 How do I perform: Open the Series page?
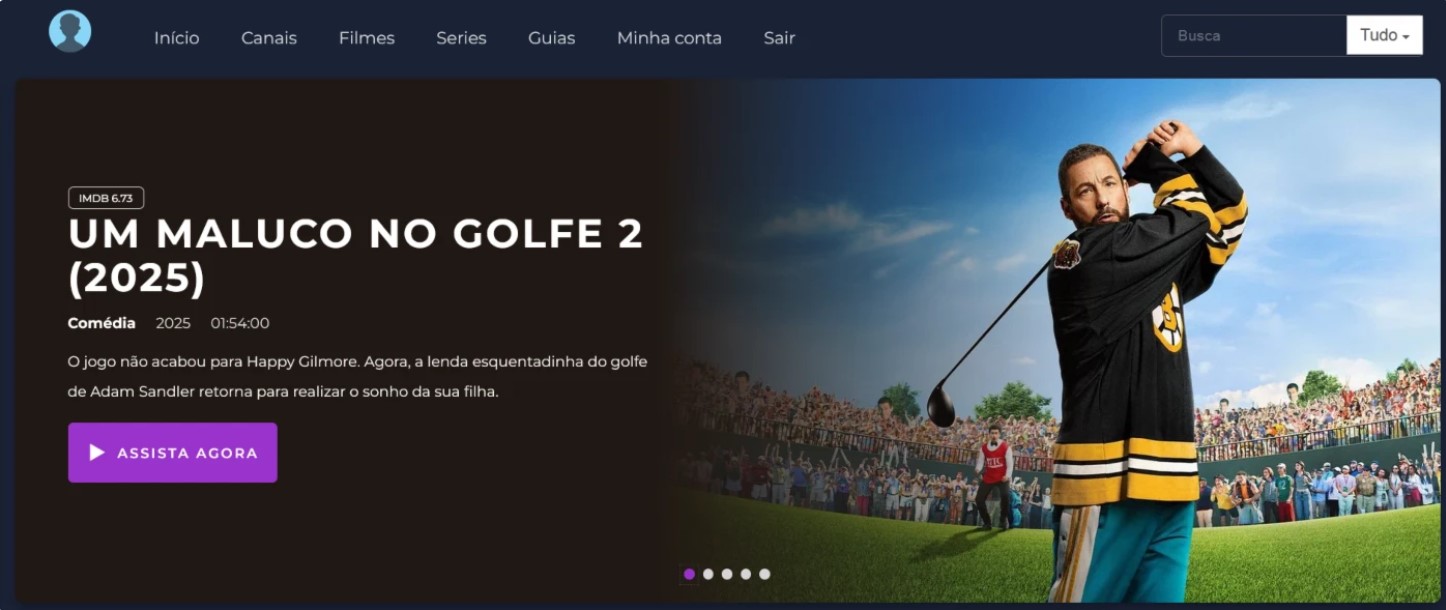coord(461,38)
